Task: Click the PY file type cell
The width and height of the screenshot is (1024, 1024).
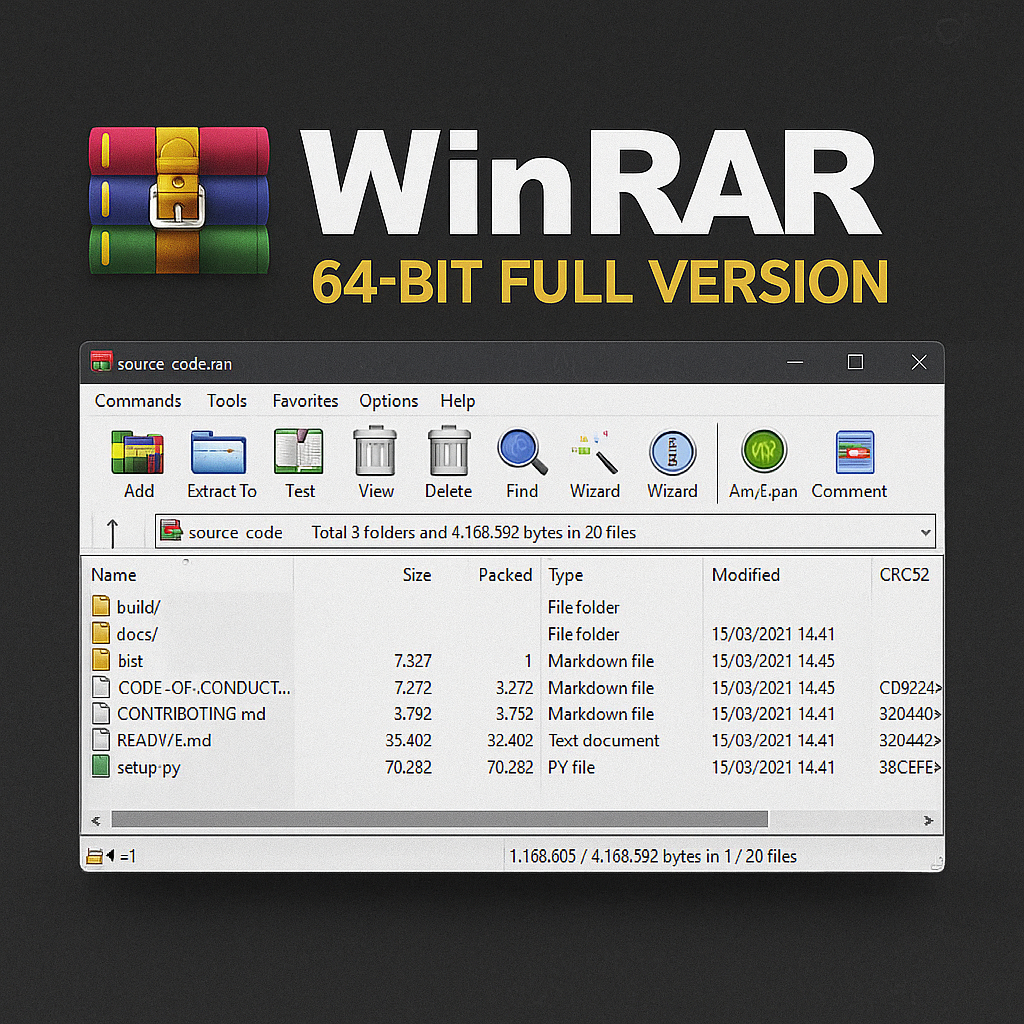Action: pos(571,767)
